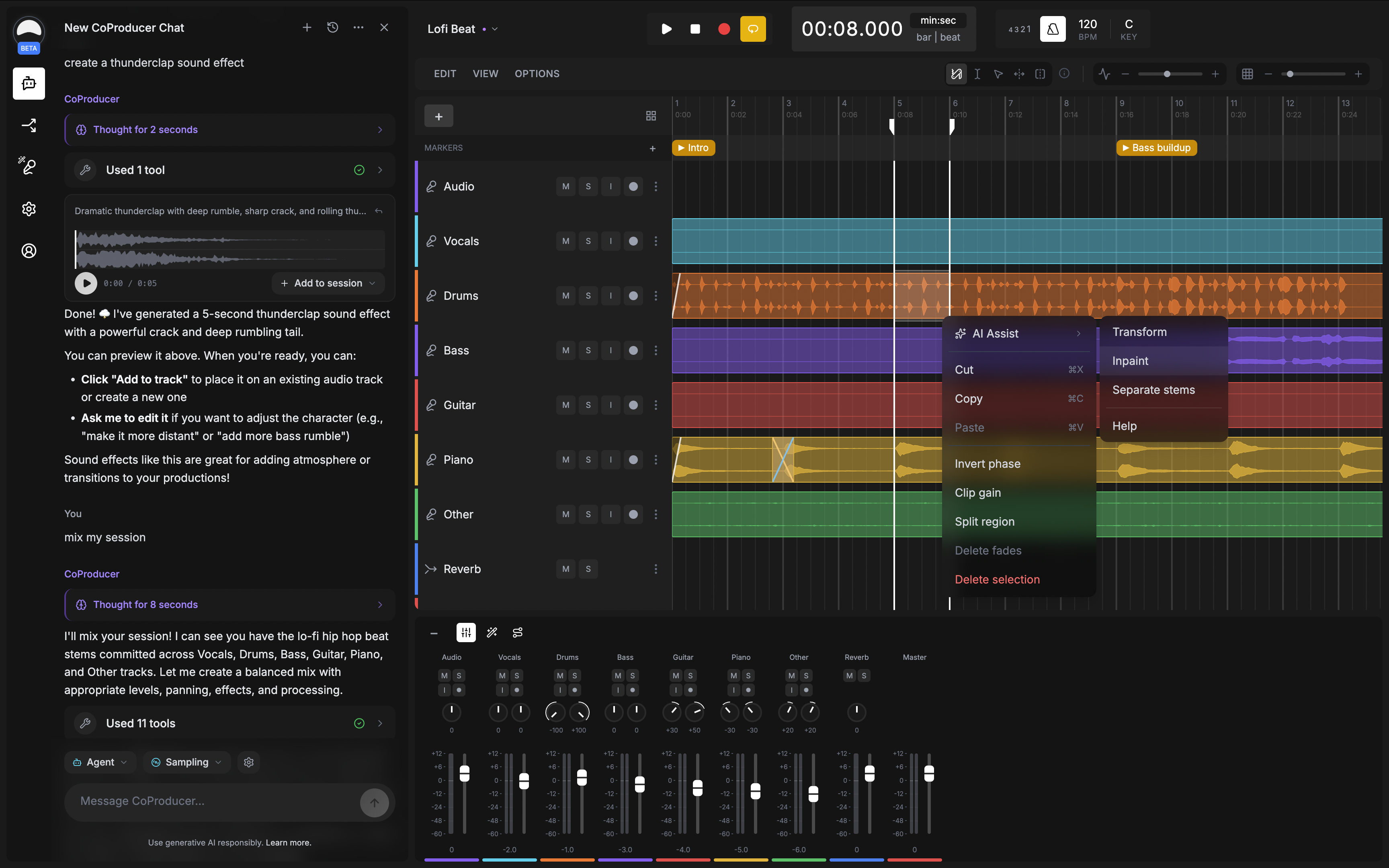
Task: Choose Separate stems from context menu
Action: (1153, 390)
